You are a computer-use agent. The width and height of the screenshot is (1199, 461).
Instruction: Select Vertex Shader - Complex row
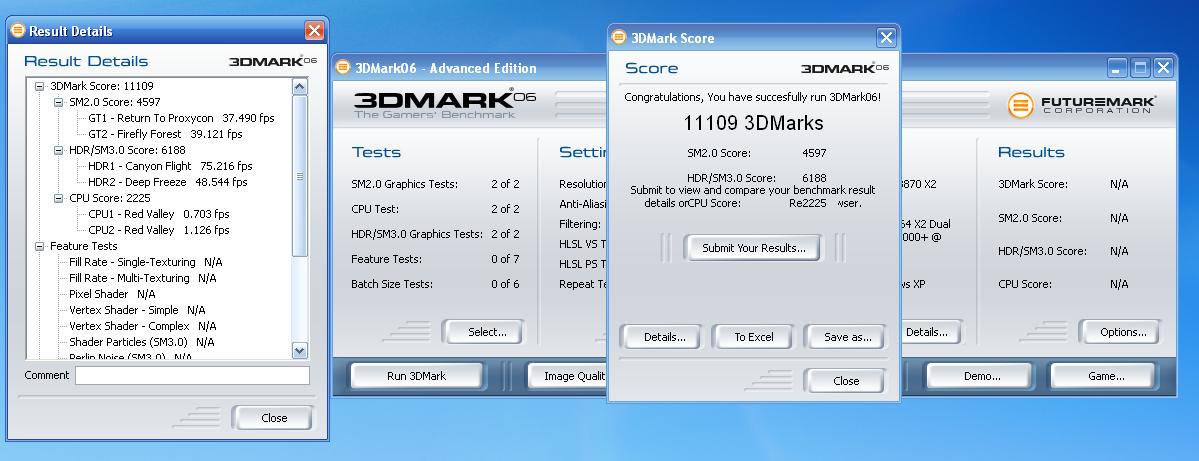coord(142,326)
